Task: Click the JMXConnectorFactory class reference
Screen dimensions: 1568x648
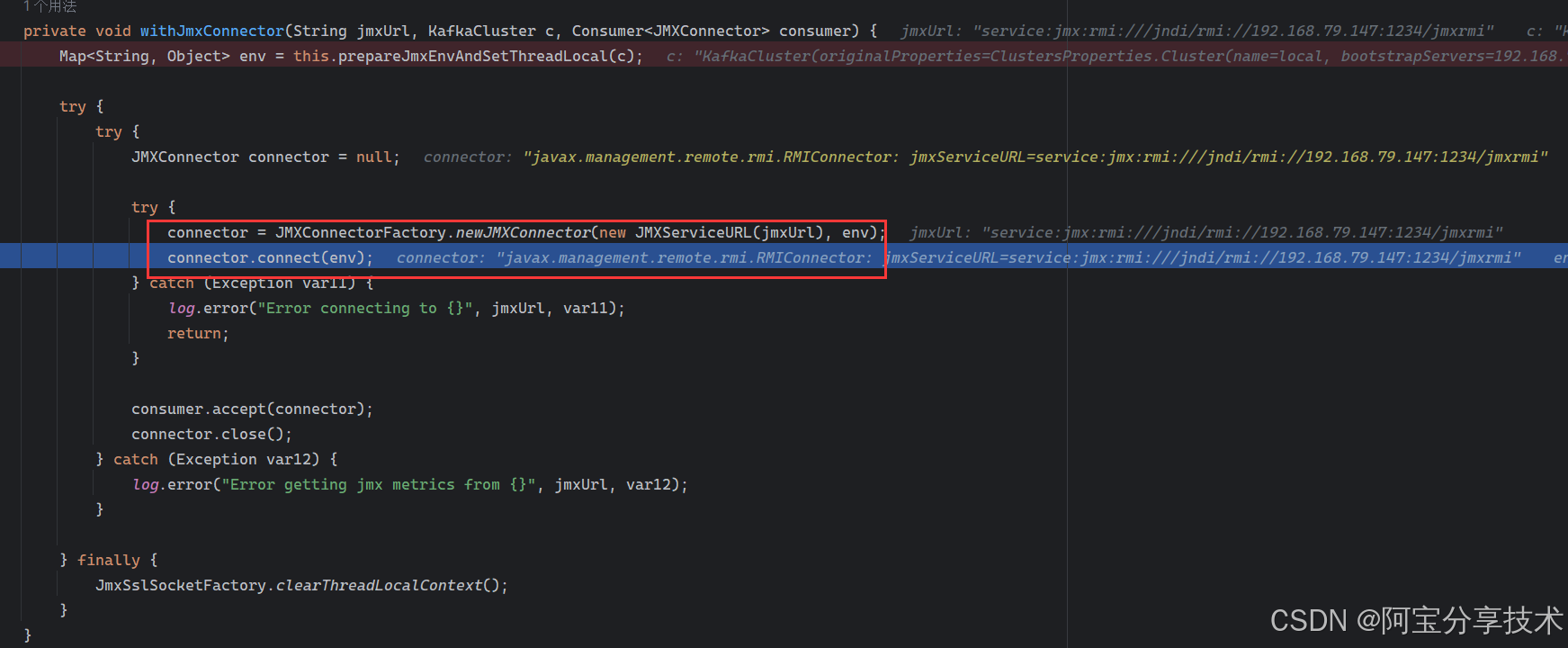Action: (x=361, y=232)
